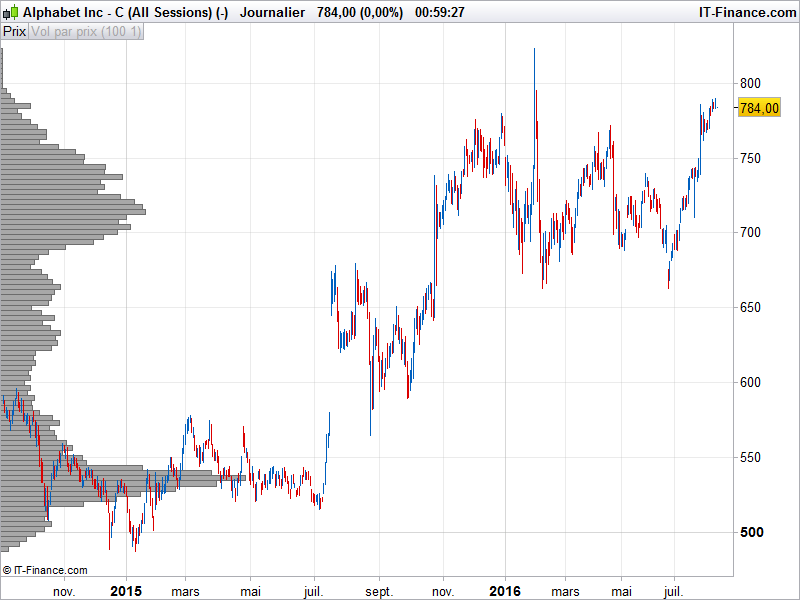Click the 800 price axis label

point(750,83)
